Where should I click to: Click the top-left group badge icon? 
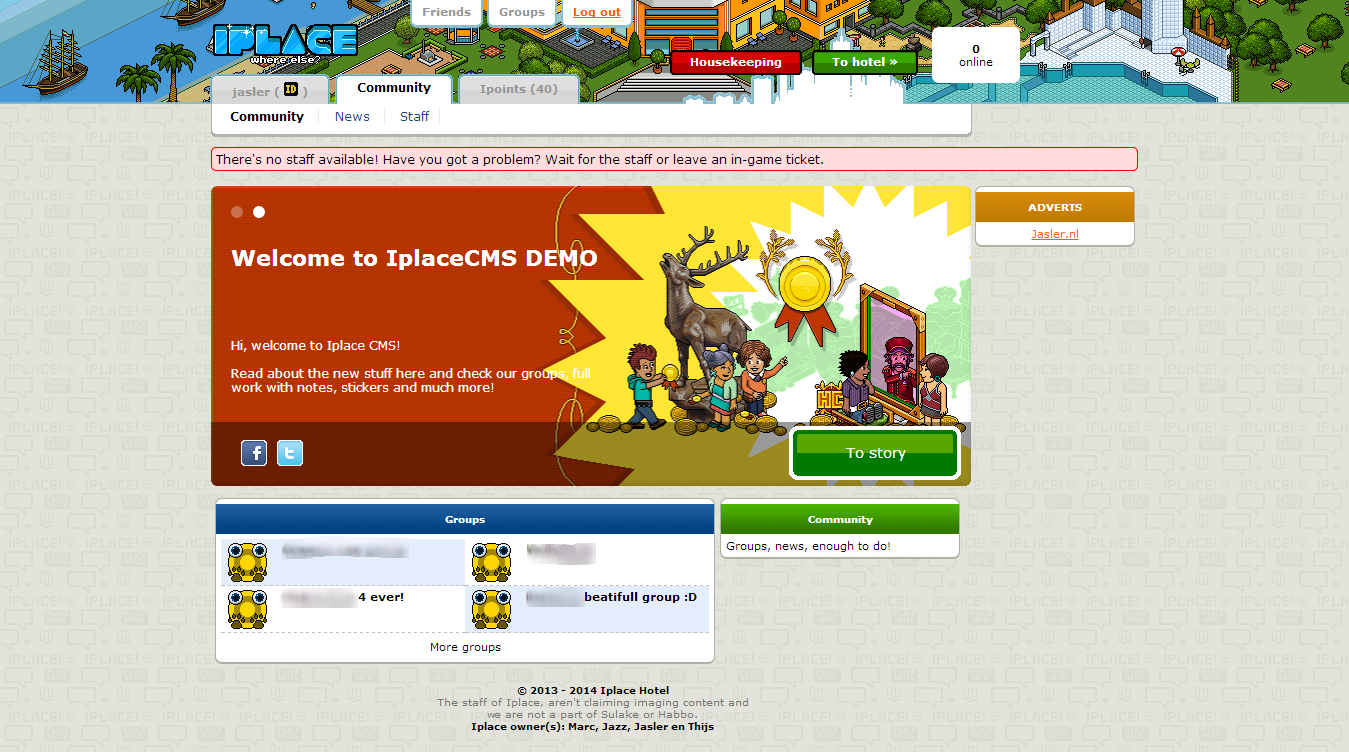click(x=247, y=562)
